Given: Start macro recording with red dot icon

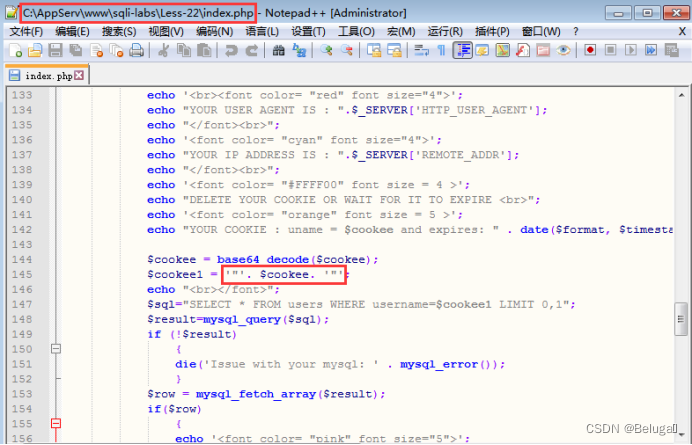Looking at the screenshot, I should (x=591, y=50).
